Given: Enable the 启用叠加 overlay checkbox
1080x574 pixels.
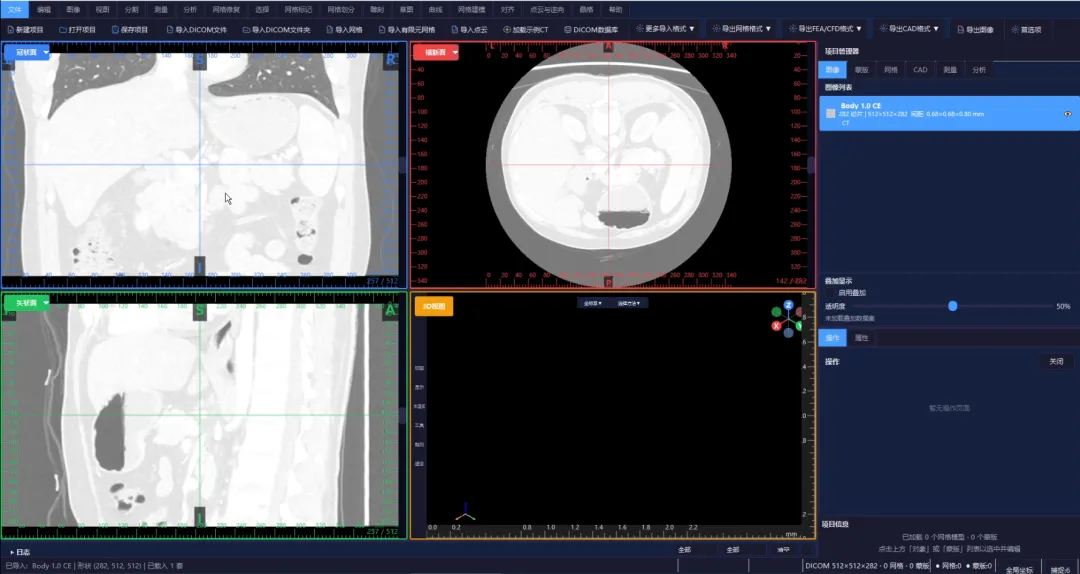Looking at the screenshot, I should coord(833,293).
